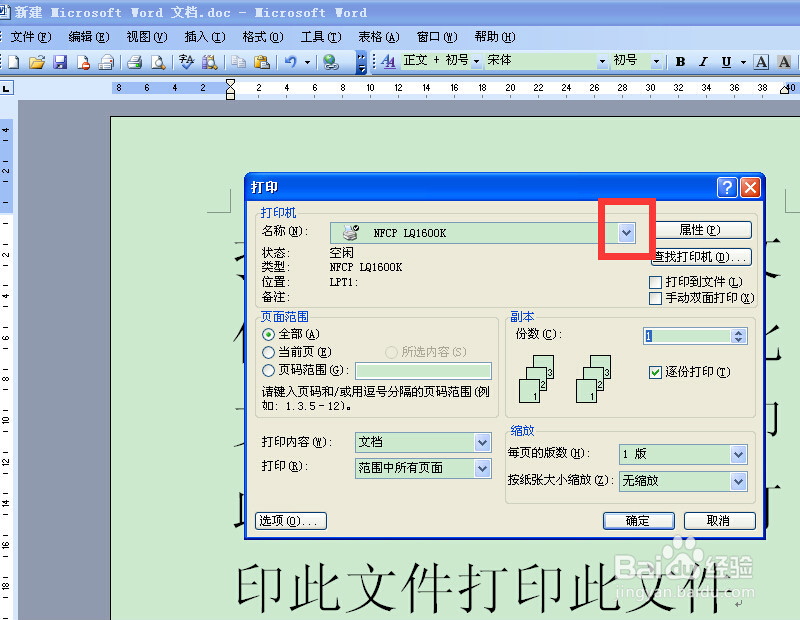Image resolution: width=800 pixels, height=620 pixels.
Task: Click the 选项 options button
Action: tap(291, 521)
